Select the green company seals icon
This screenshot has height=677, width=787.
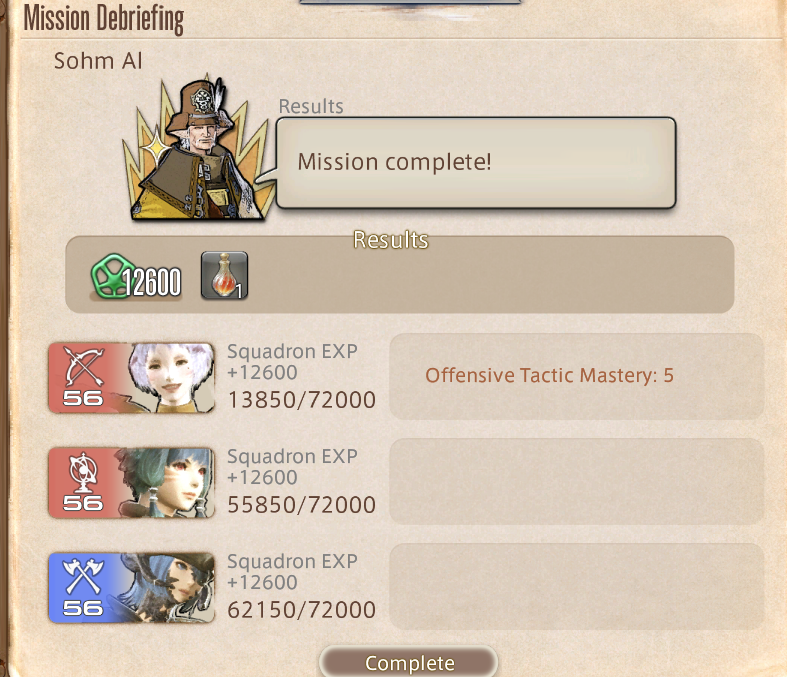tap(111, 276)
